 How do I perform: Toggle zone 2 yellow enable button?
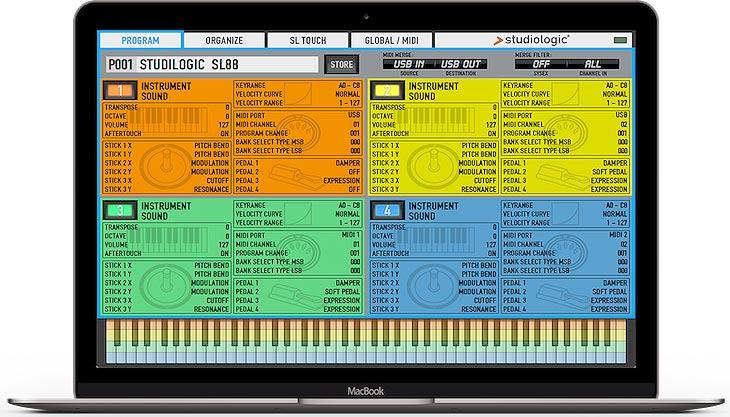coord(387,90)
